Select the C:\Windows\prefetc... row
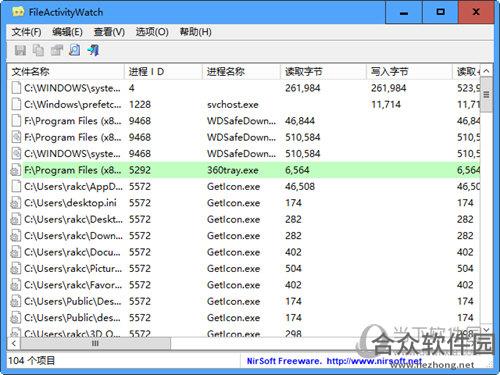The height and width of the screenshot is (375, 500). [244, 104]
